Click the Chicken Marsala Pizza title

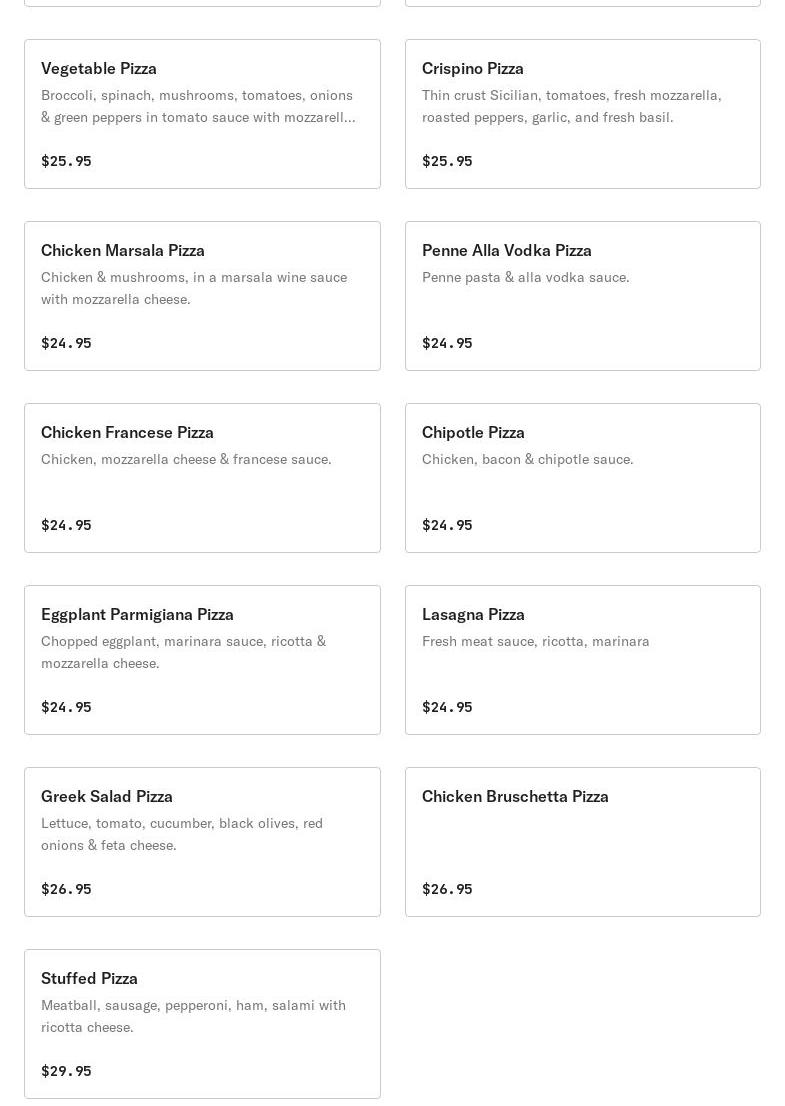pyautogui.click(x=123, y=250)
